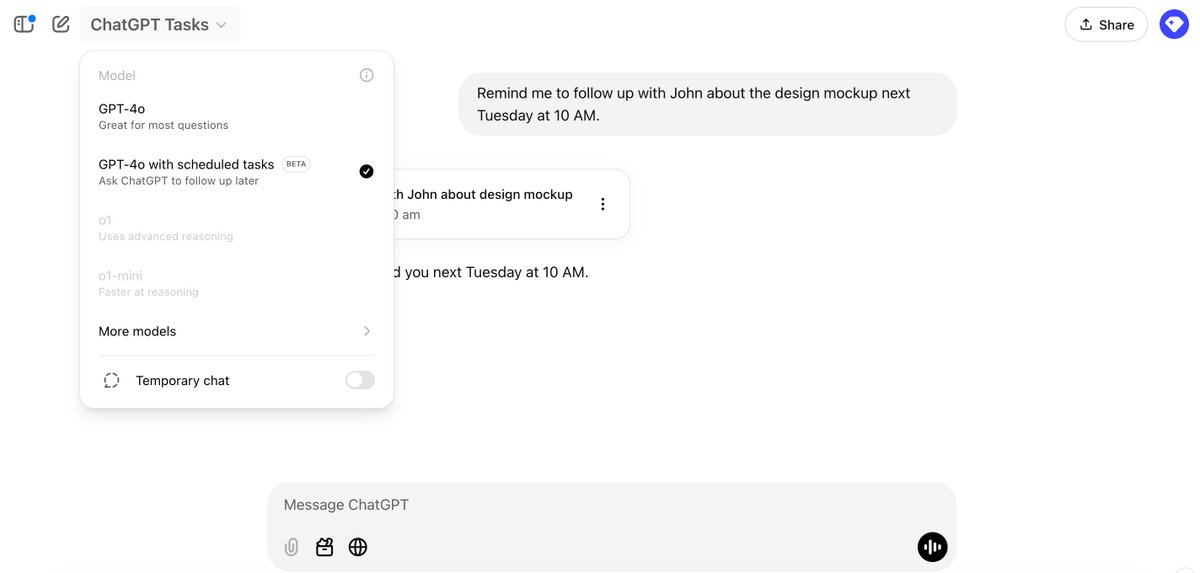Enable web search with the globe icon
This screenshot has width=1200, height=573.
pyautogui.click(x=358, y=547)
